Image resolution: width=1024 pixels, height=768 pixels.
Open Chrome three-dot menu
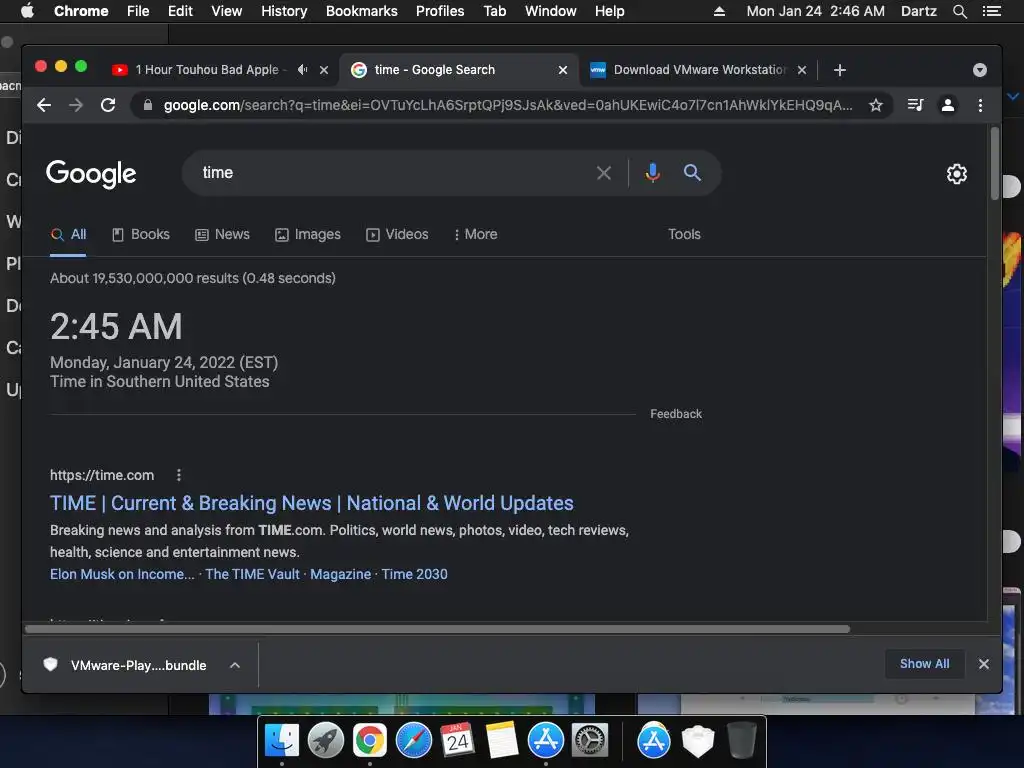click(x=980, y=105)
